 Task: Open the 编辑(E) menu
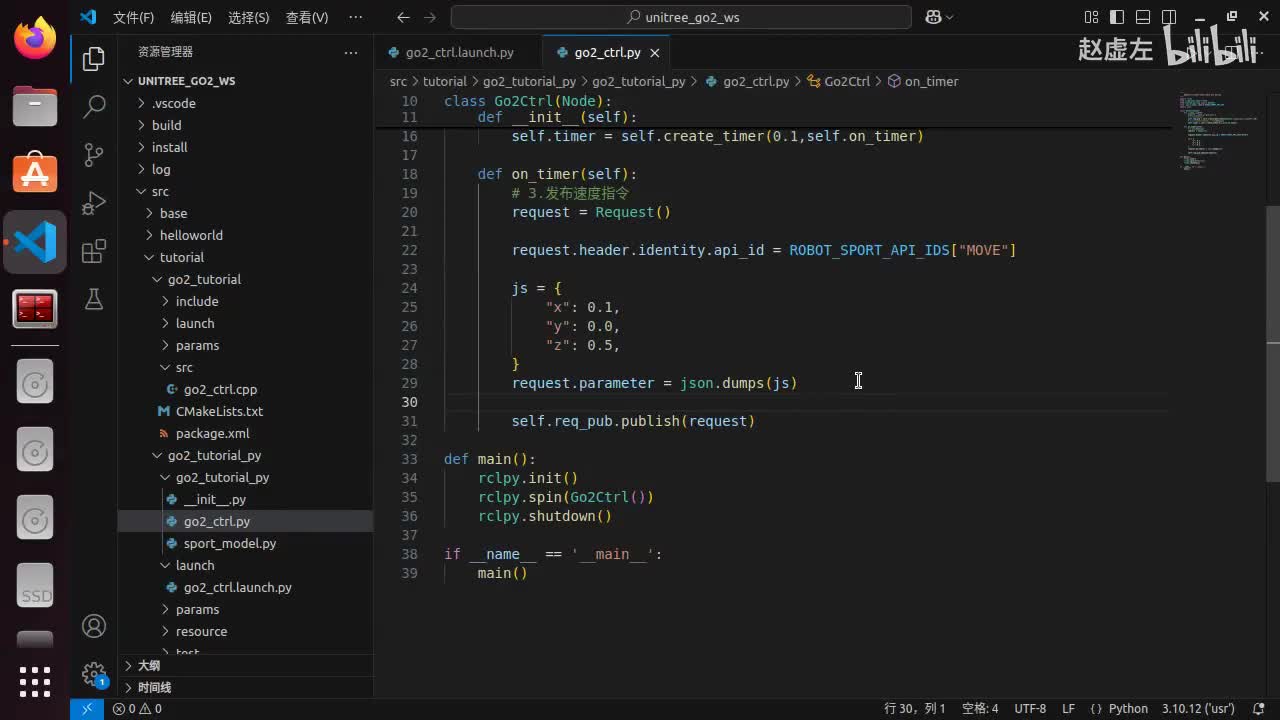(x=191, y=17)
